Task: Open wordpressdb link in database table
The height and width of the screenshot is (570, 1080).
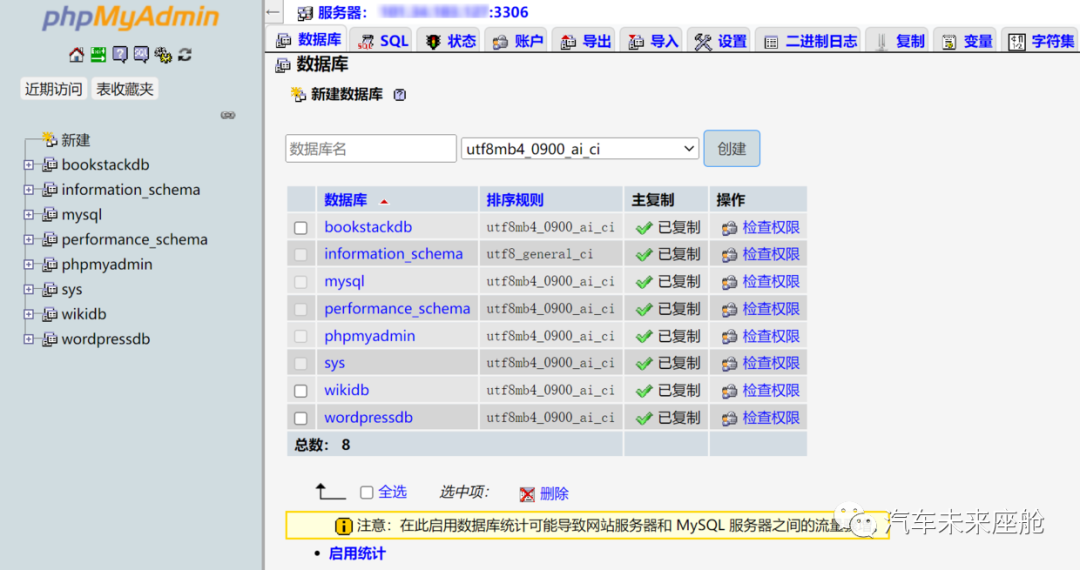Action: [368, 418]
